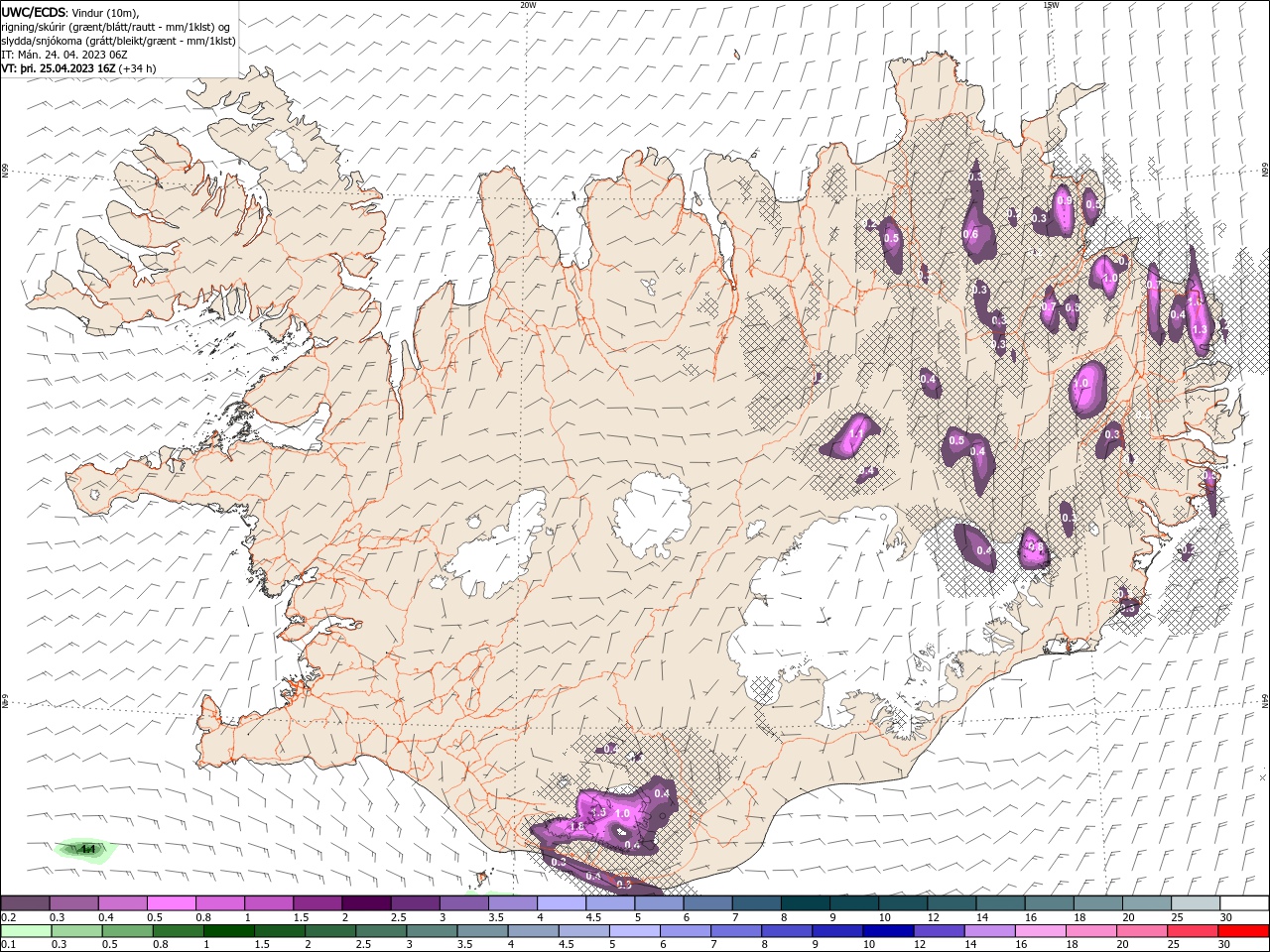This screenshot has height=952, width=1270.
Task: Select the pale green 0.1 rain scale swatch
Action: pyautogui.click(x=25, y=931)
